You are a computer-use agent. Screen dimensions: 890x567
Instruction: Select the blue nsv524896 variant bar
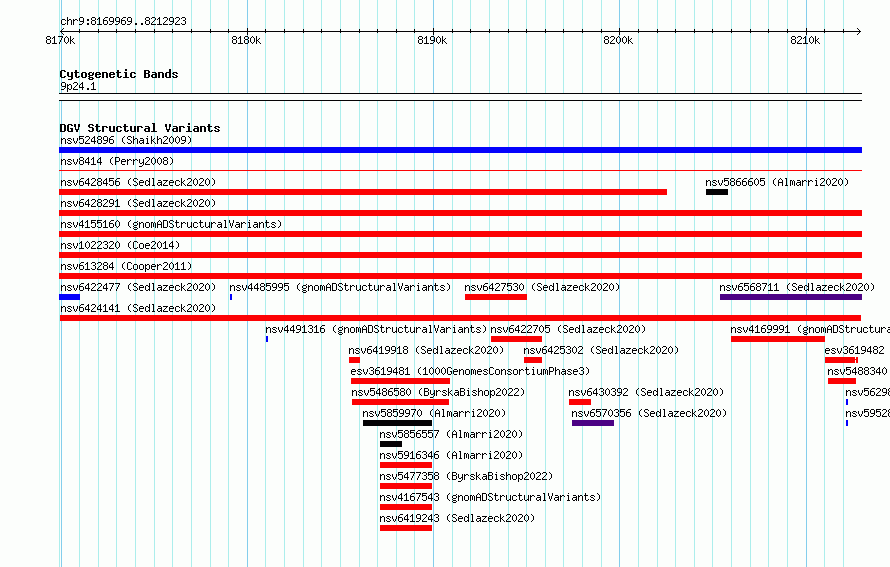[460, 150]
